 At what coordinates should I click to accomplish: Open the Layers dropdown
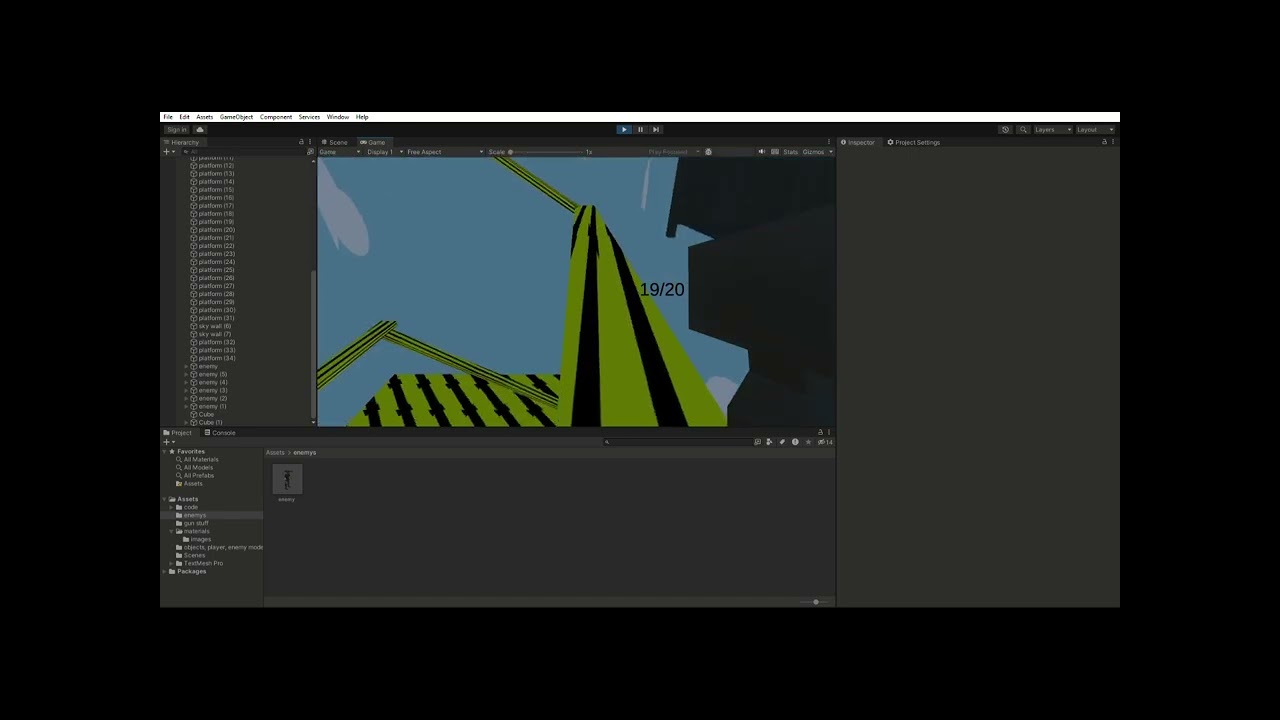point(1052,129)
